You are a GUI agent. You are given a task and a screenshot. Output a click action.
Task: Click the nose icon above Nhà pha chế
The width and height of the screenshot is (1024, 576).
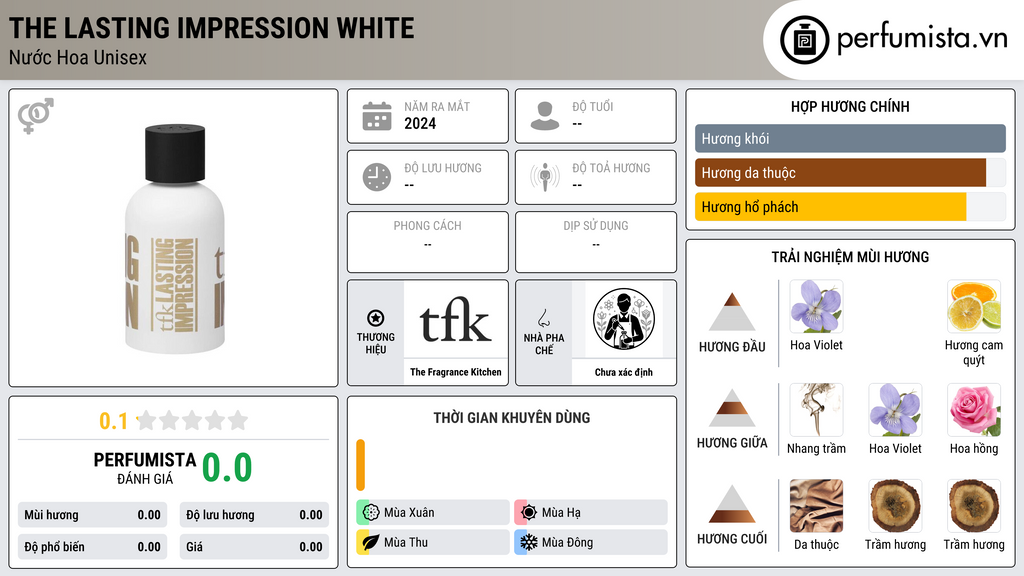543,318
